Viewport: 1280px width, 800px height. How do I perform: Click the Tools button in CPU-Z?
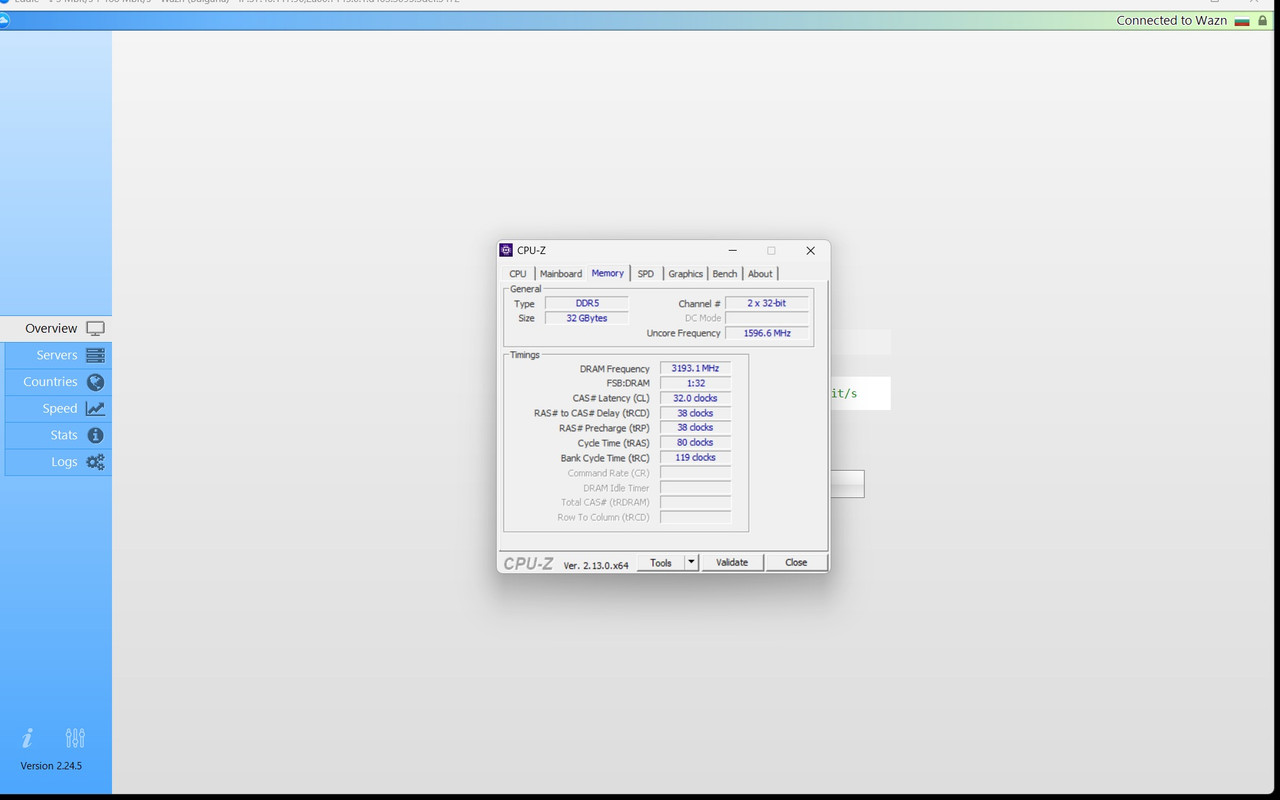coord(661,563)
